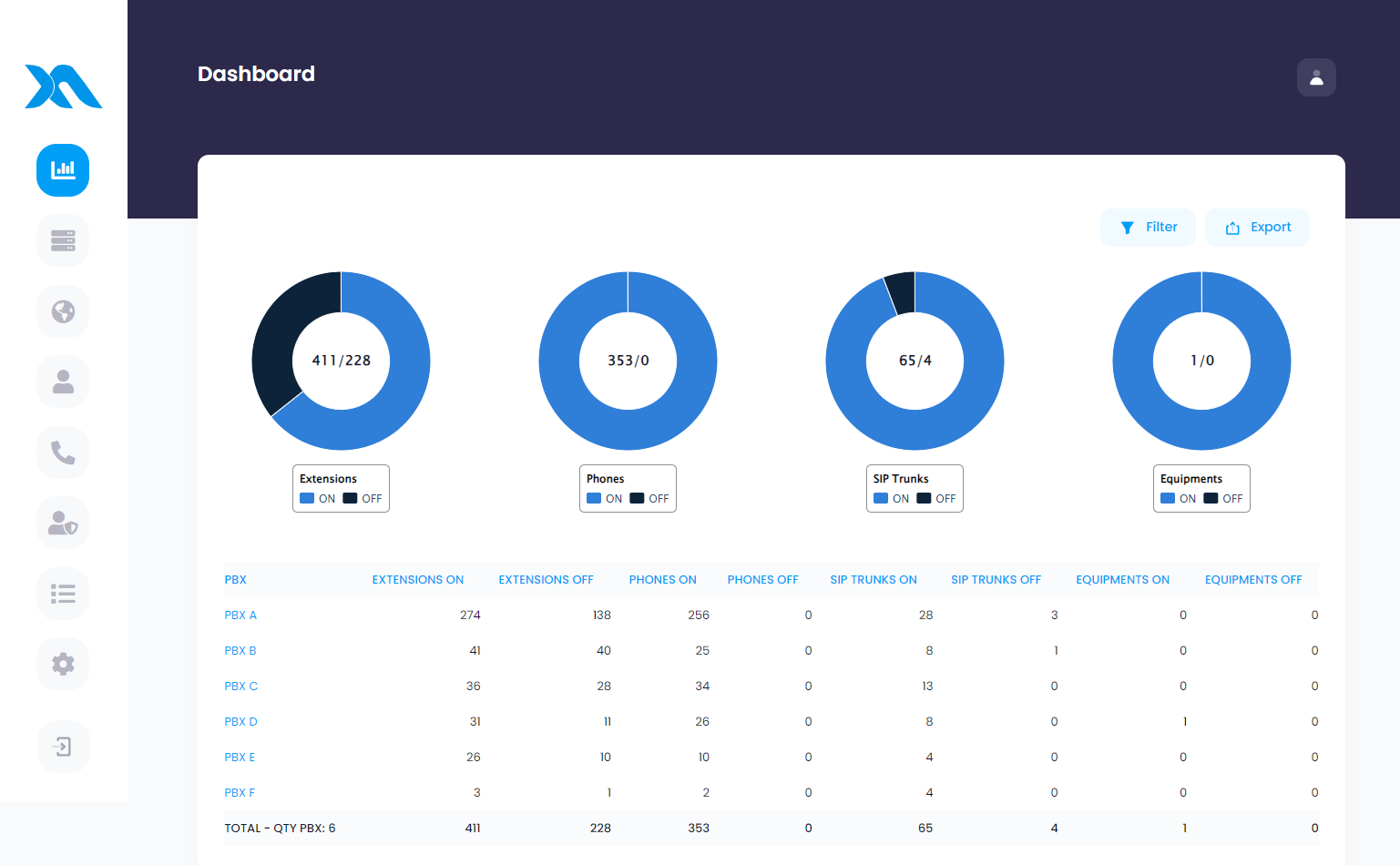Click the company logo at top left

tap(63, 86)
